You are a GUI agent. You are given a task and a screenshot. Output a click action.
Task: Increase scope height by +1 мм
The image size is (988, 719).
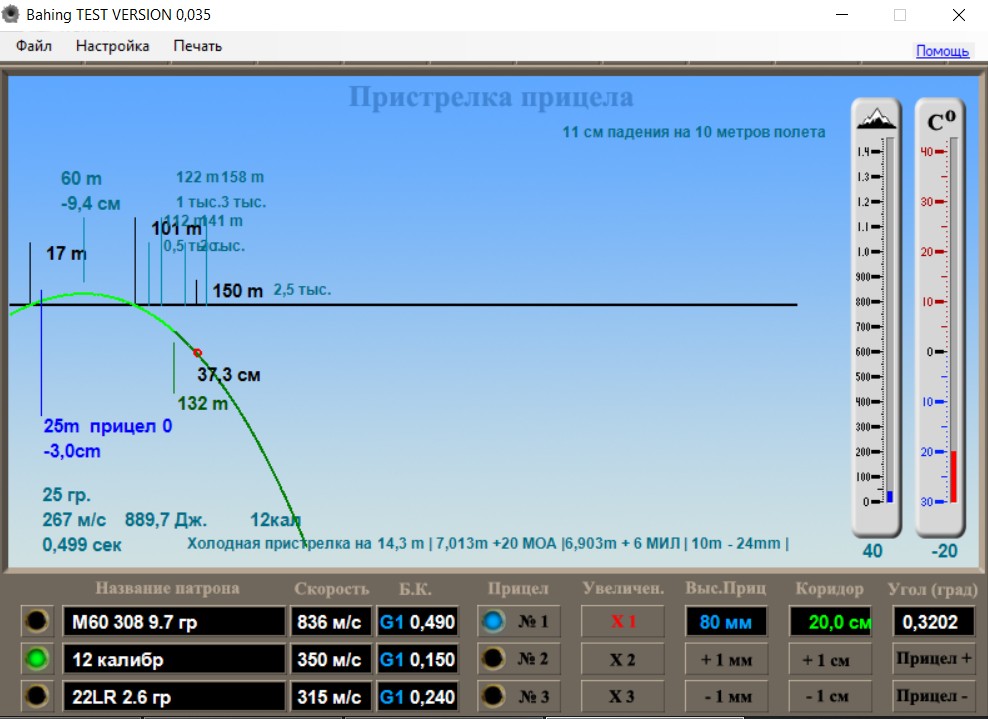(725, 659)
